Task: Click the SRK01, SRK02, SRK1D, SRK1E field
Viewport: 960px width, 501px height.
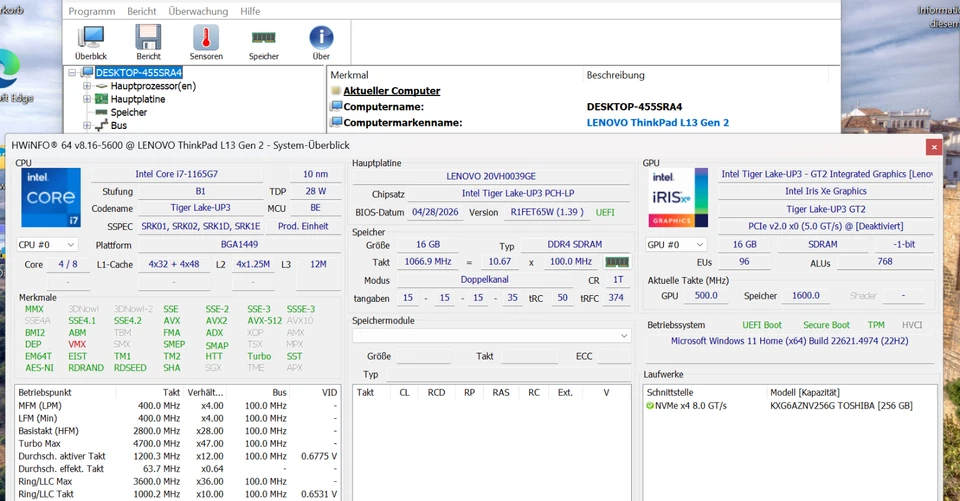Action: (x=201, y=226)
